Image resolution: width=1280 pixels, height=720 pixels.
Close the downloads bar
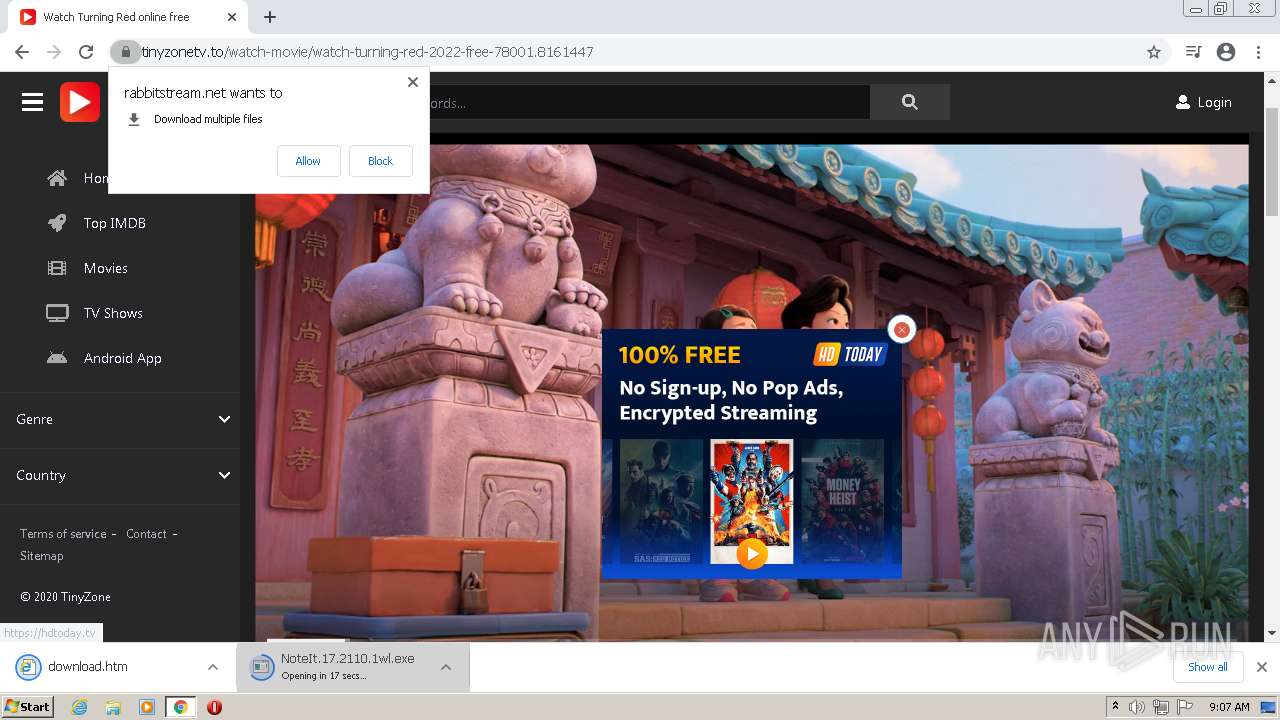[1262, 667]
